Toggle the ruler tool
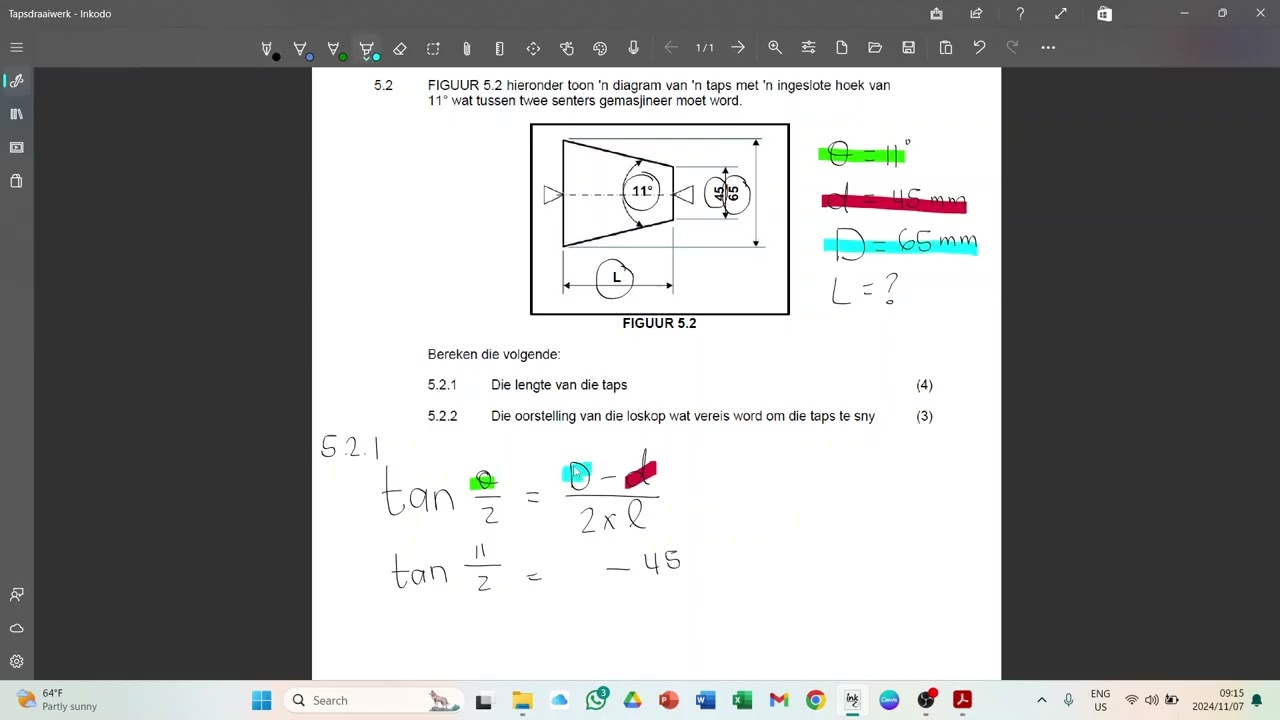This screenshot has height=720, width=1280. point(500,48)
